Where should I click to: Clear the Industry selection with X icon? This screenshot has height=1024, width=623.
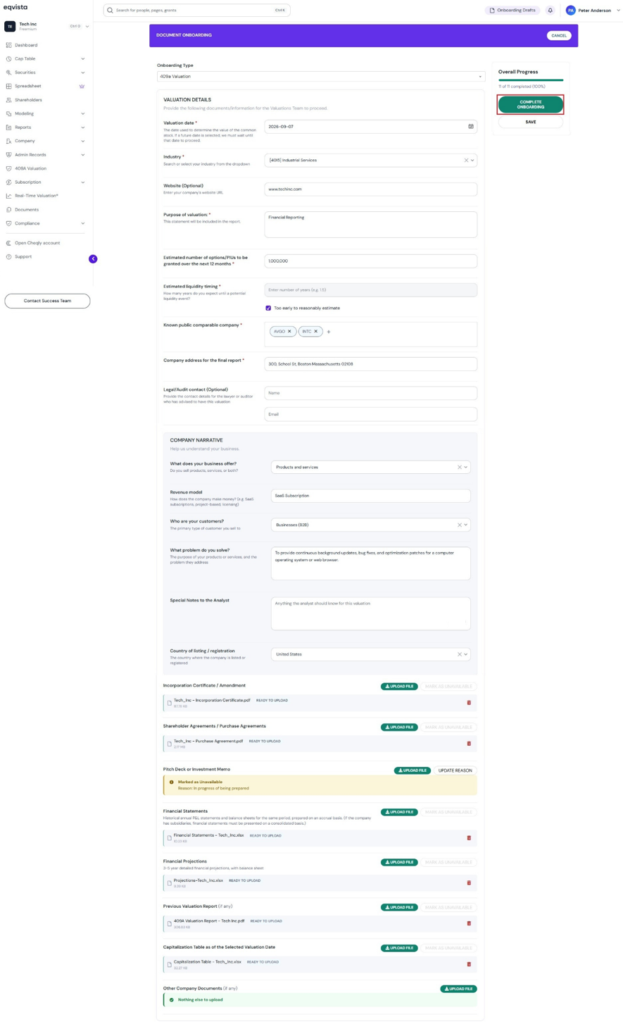466,160
